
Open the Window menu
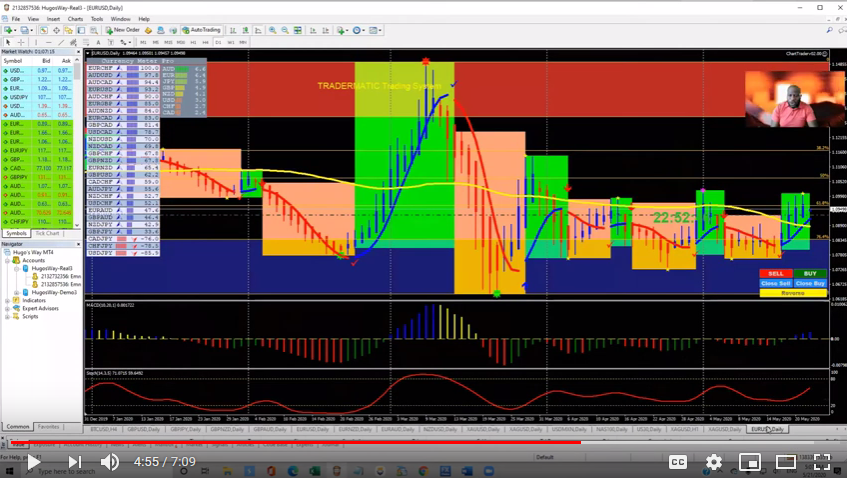(x=120, y=19)
